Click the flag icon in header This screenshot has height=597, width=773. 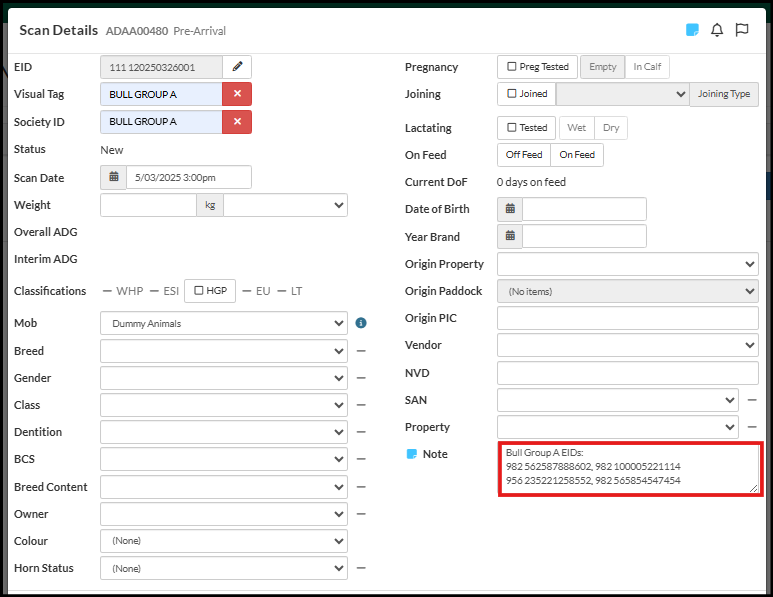click(742, 30)
